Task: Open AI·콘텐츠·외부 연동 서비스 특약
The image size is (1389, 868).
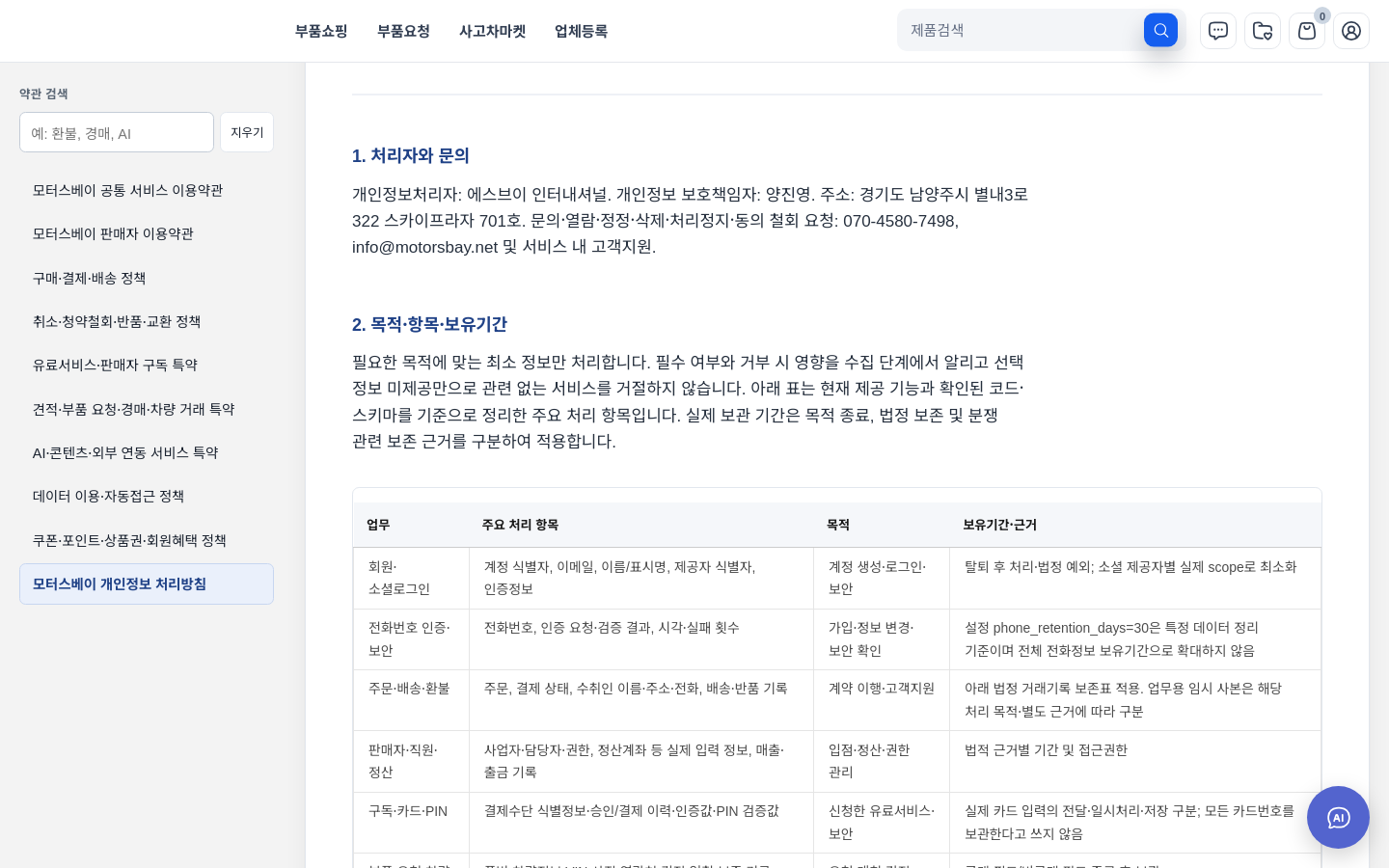Action: click(x=147, y=452)
